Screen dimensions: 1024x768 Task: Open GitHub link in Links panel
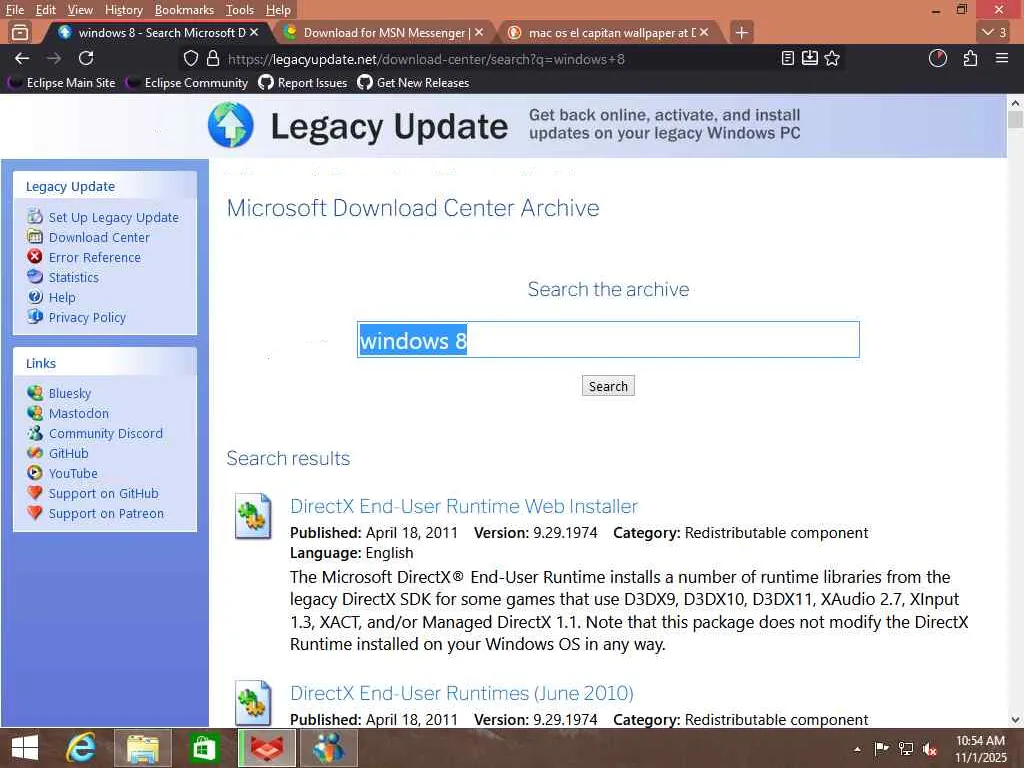pyautogui.click(x=68, y=454)
